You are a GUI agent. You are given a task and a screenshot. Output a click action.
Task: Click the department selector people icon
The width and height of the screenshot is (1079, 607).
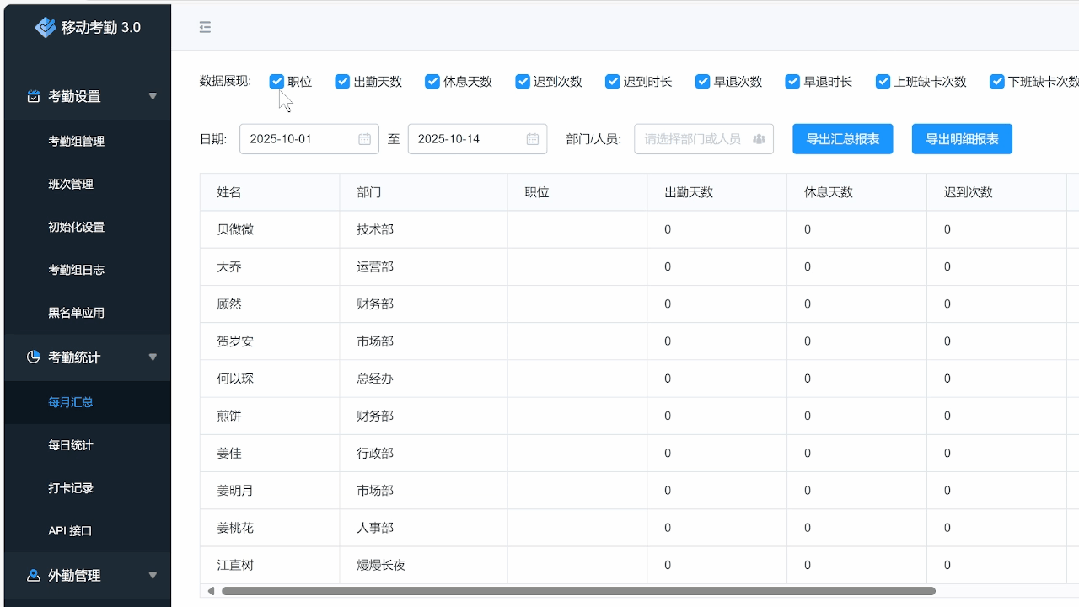click(x=759, y=139)
